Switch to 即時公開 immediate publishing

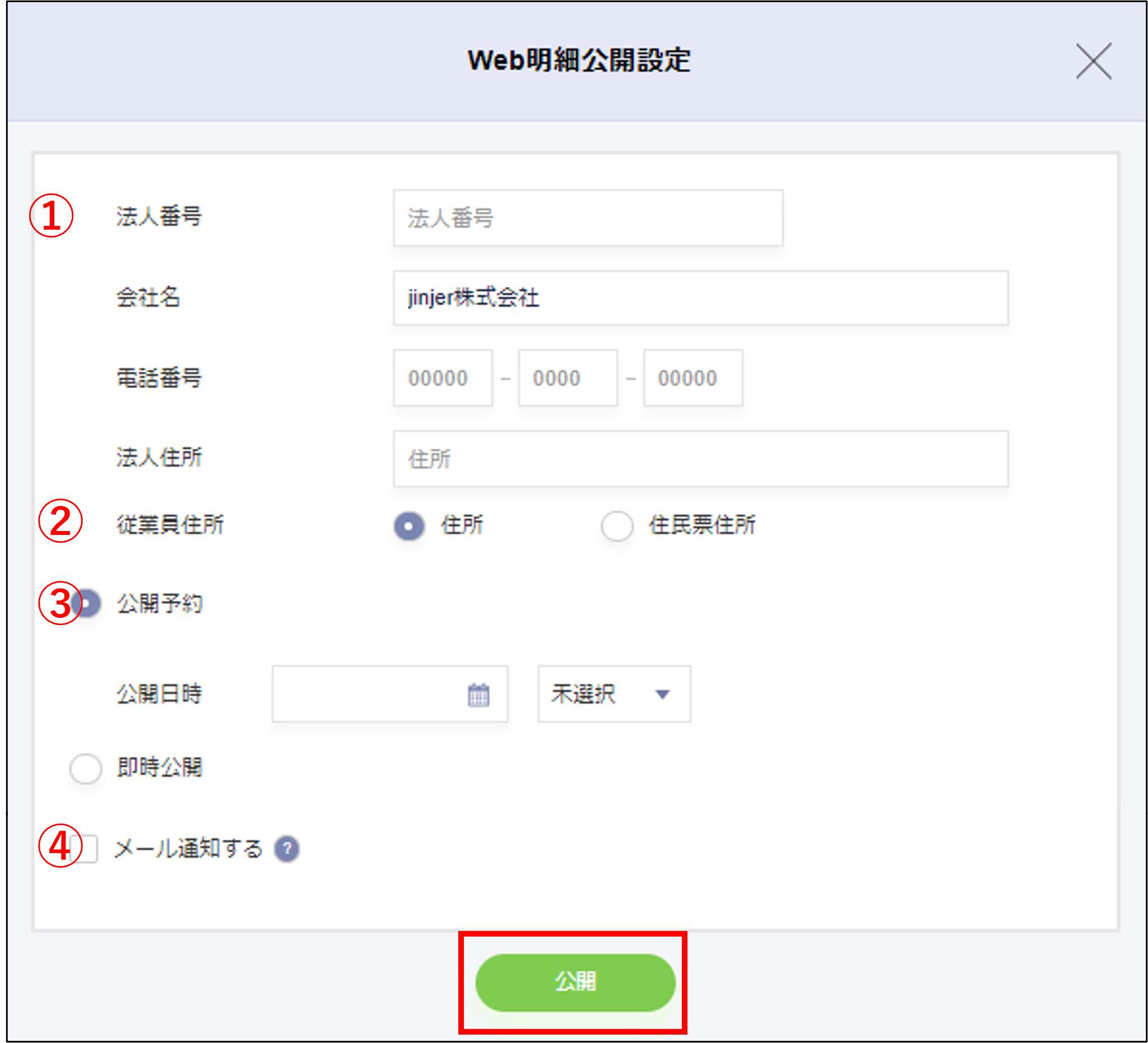[x=85, y=768]
